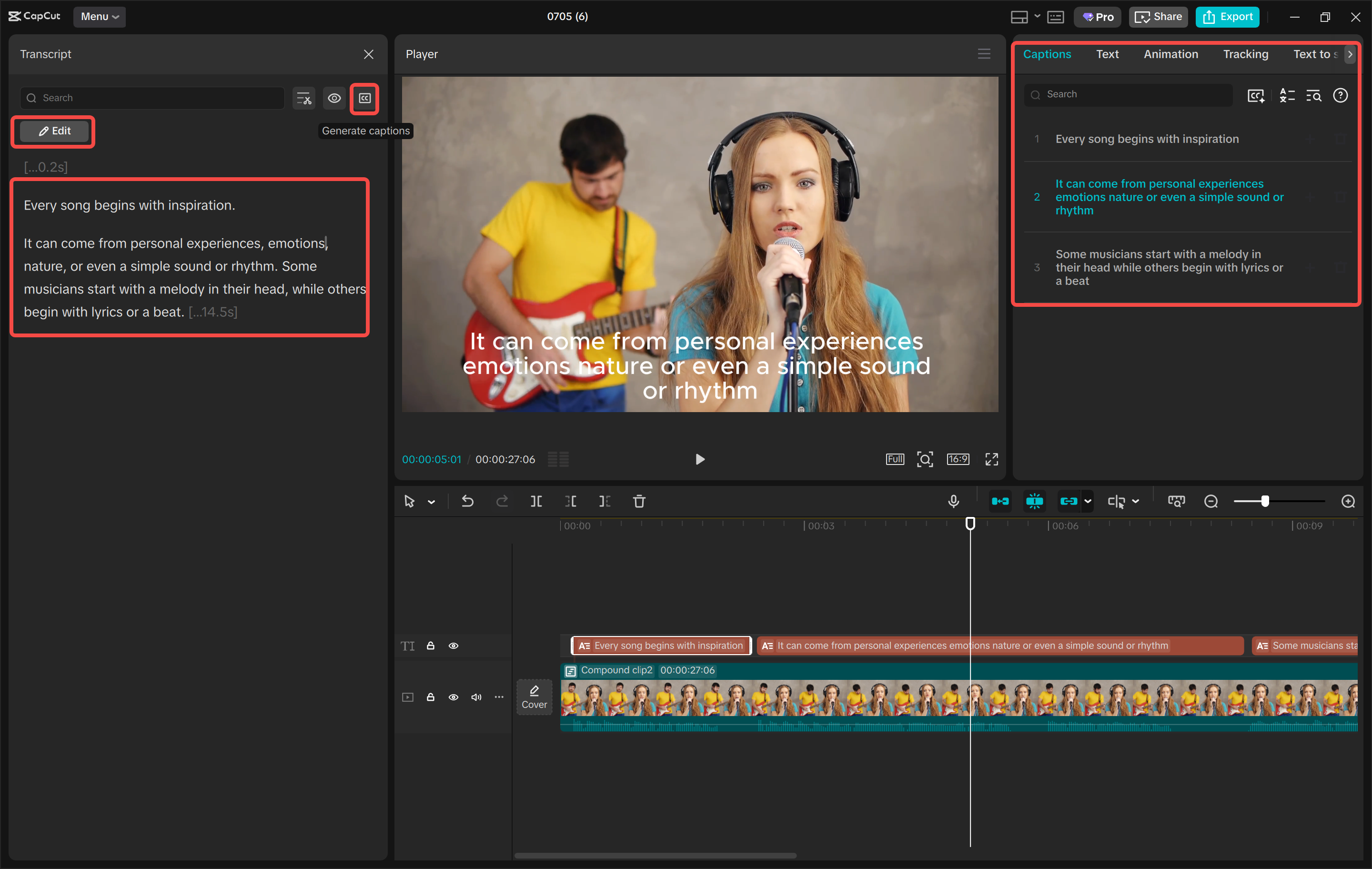Image resolution: width=1372 pixels, height=869 pixels.
Task: Click the Generate captions icon in Transcript
Action: 364,98
